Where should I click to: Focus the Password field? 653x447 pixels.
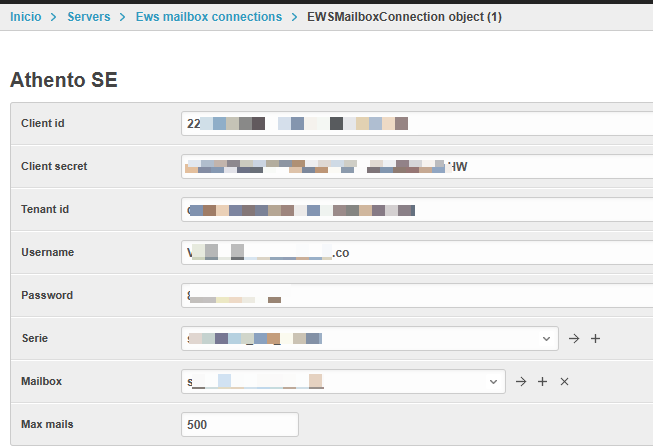(417, 296)
